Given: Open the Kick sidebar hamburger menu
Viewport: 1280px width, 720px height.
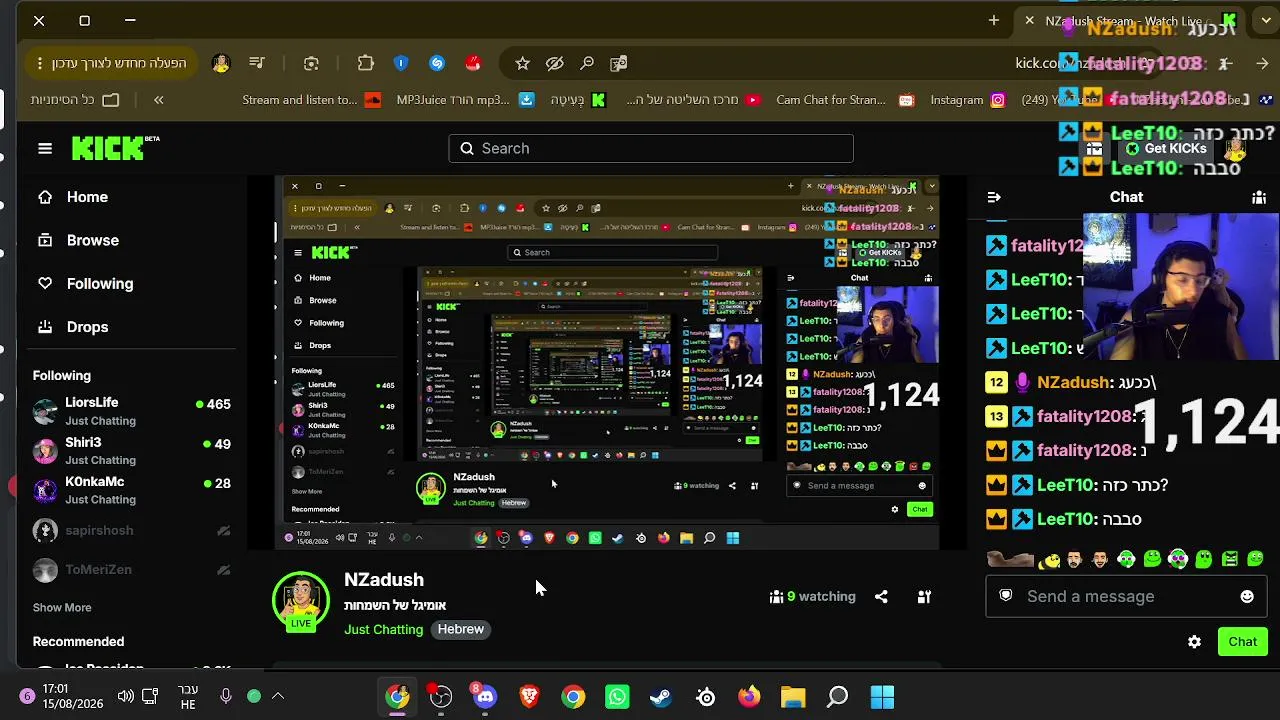Looking at the screenshot, I should pyautogui.click(x=45, y=149).
